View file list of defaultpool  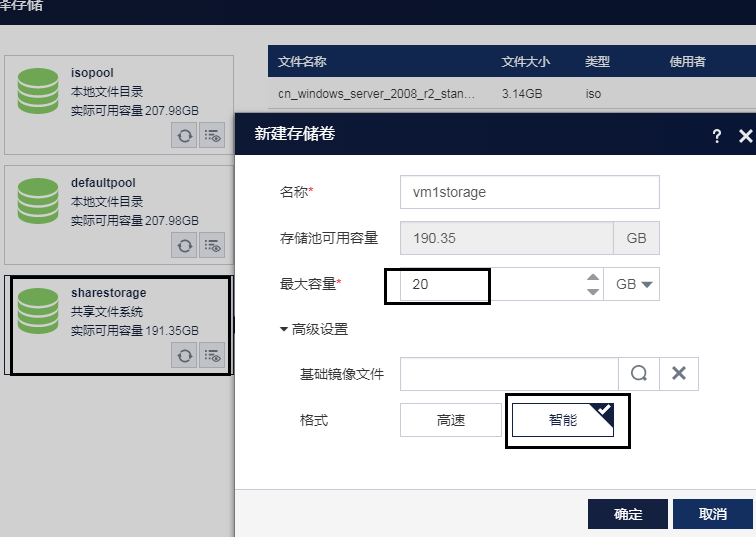coord(212,246)
